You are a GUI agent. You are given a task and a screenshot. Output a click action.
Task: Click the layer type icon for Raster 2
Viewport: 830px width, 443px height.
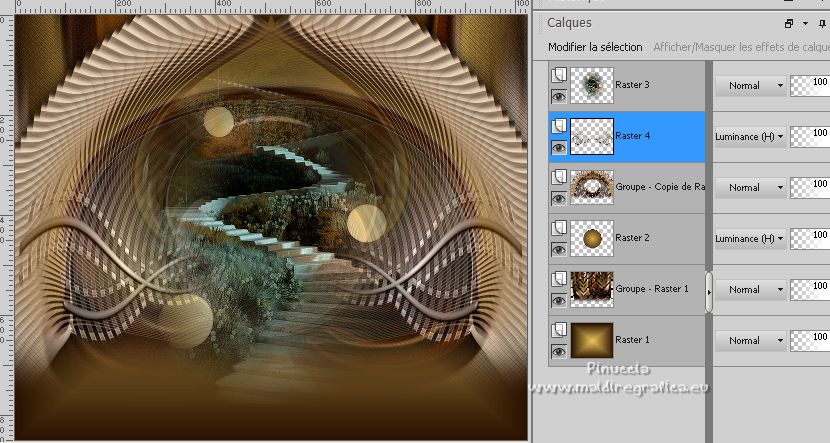(x=559, y=228)
